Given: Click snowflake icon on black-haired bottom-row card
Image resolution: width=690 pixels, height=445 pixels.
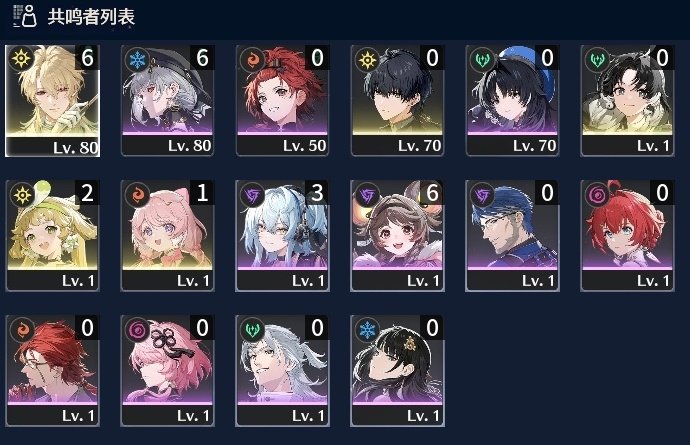Looking at the screenshot, I should (x=367, y=330).
